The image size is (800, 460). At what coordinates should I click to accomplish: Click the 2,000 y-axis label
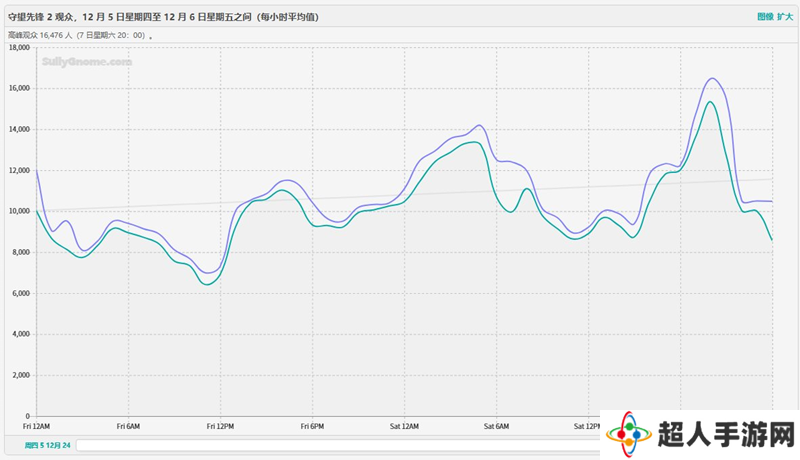coord(21,375)
